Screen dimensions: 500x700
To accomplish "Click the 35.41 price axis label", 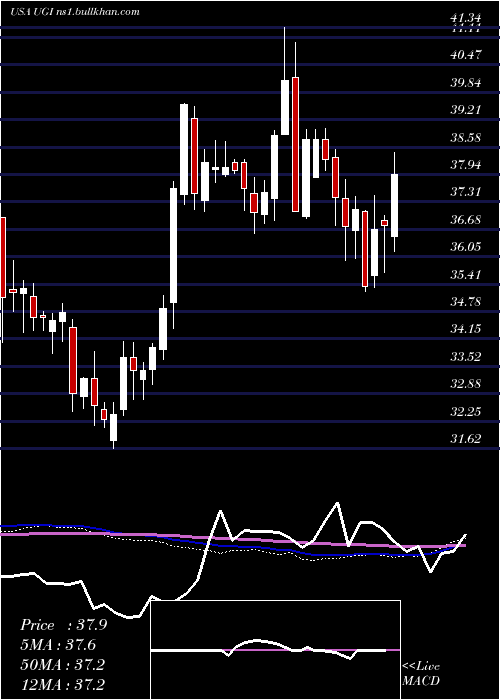I will pyautogui.click(x=466, y=275).
